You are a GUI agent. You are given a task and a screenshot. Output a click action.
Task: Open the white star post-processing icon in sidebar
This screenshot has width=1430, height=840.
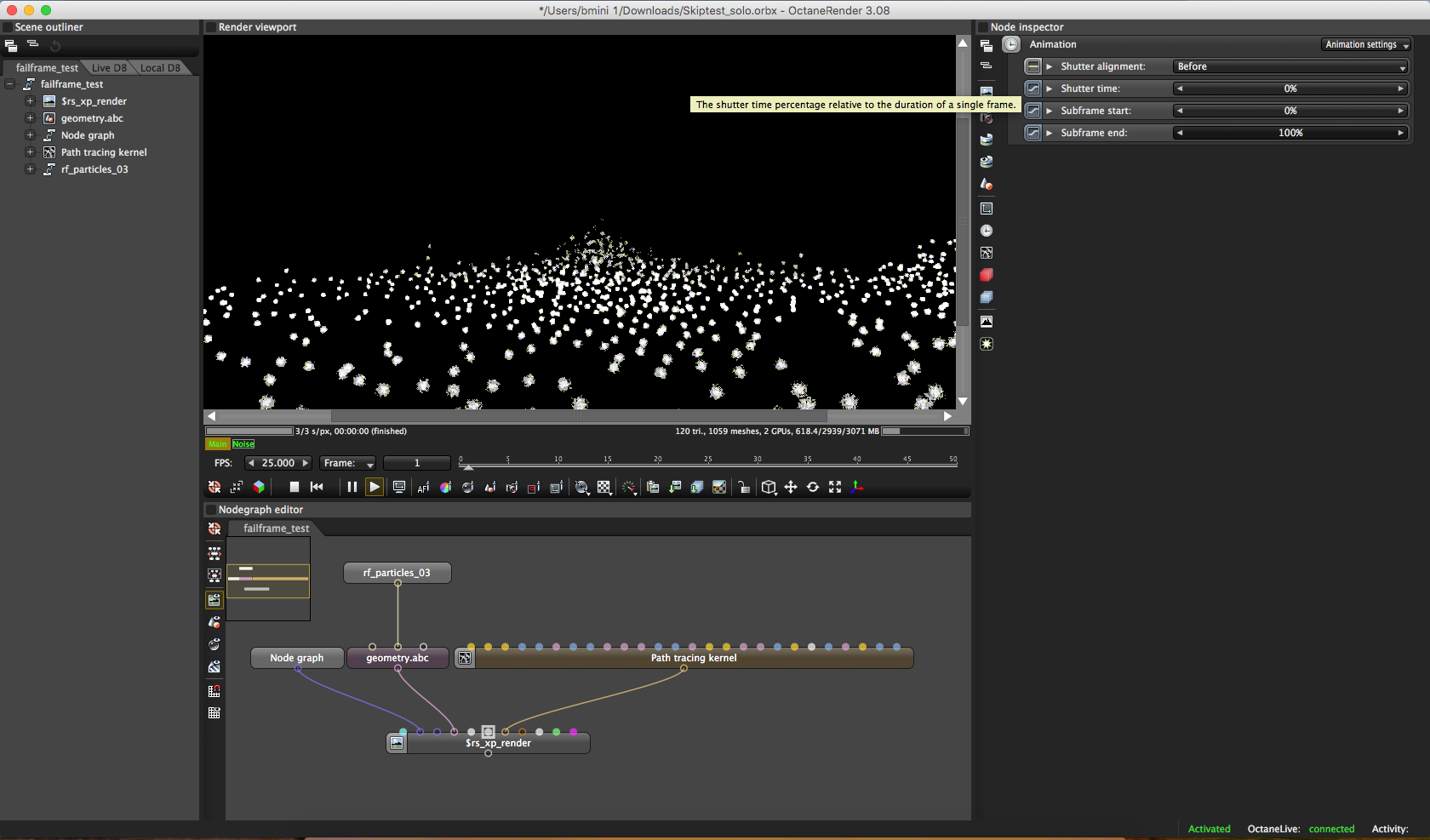pos(987,344)
